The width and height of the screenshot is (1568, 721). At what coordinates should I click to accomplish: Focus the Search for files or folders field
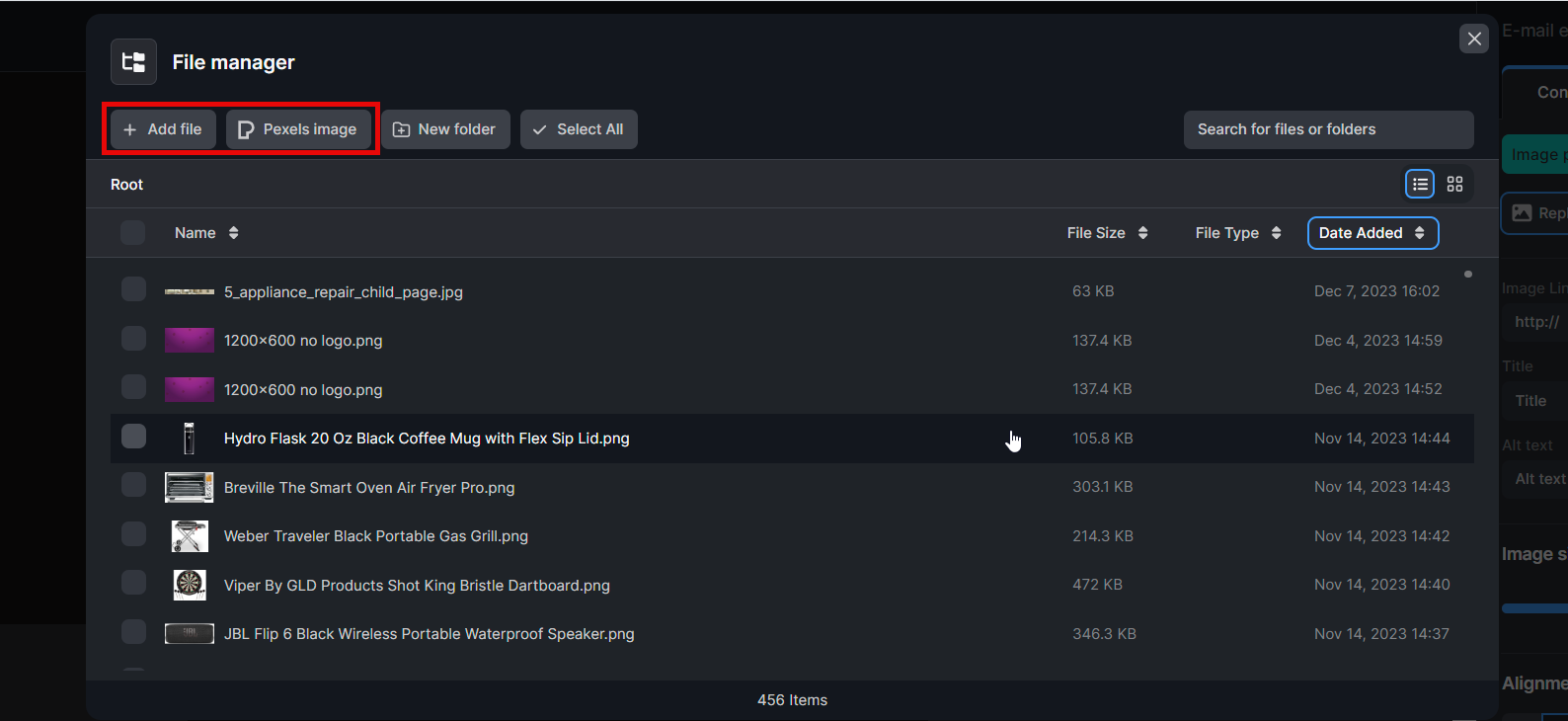click(1328, 129)
